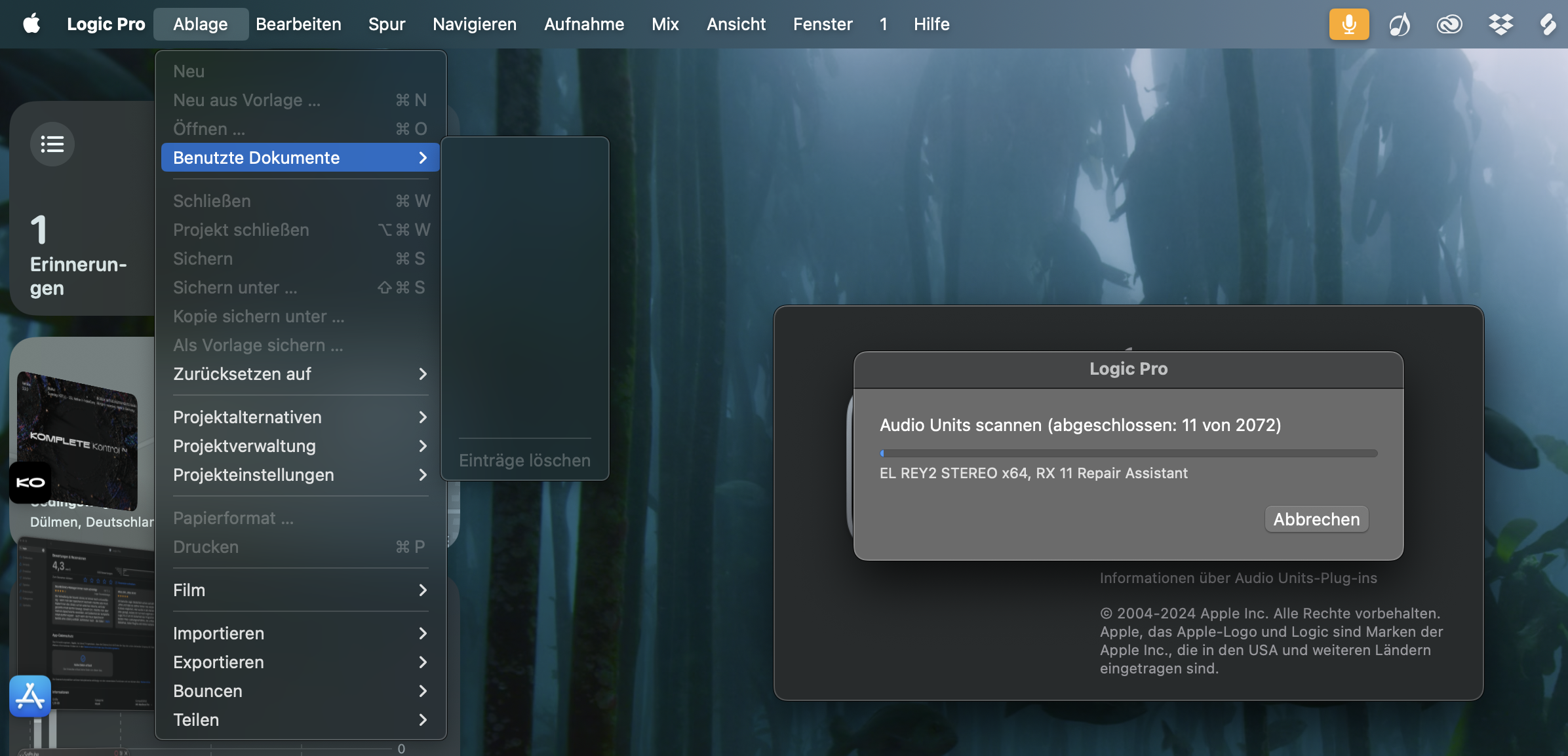Click the reminders list icon in widget
This screenshot has width=1568, height=756.
point(52,143)
